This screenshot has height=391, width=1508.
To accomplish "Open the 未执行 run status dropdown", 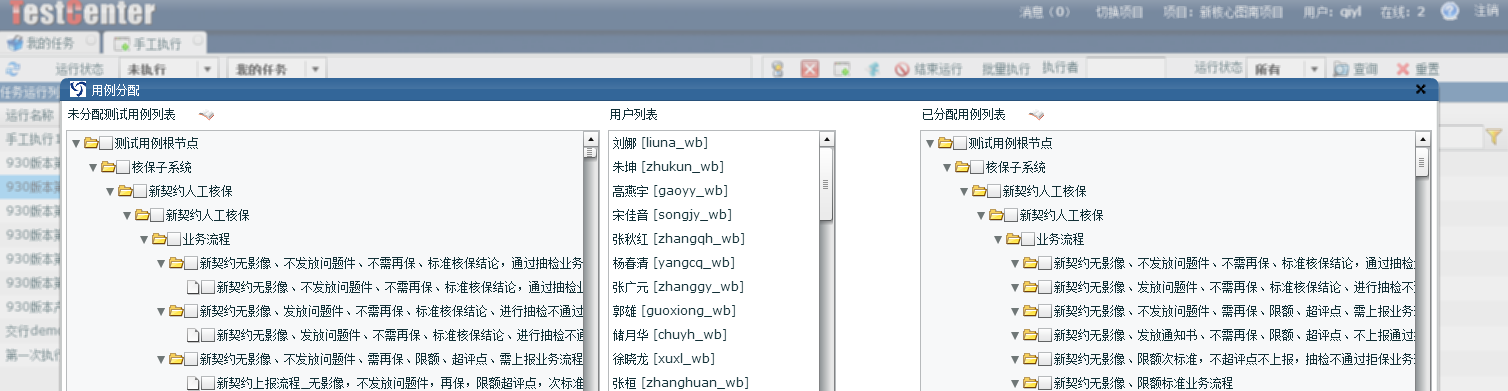I will pos(208,69).
